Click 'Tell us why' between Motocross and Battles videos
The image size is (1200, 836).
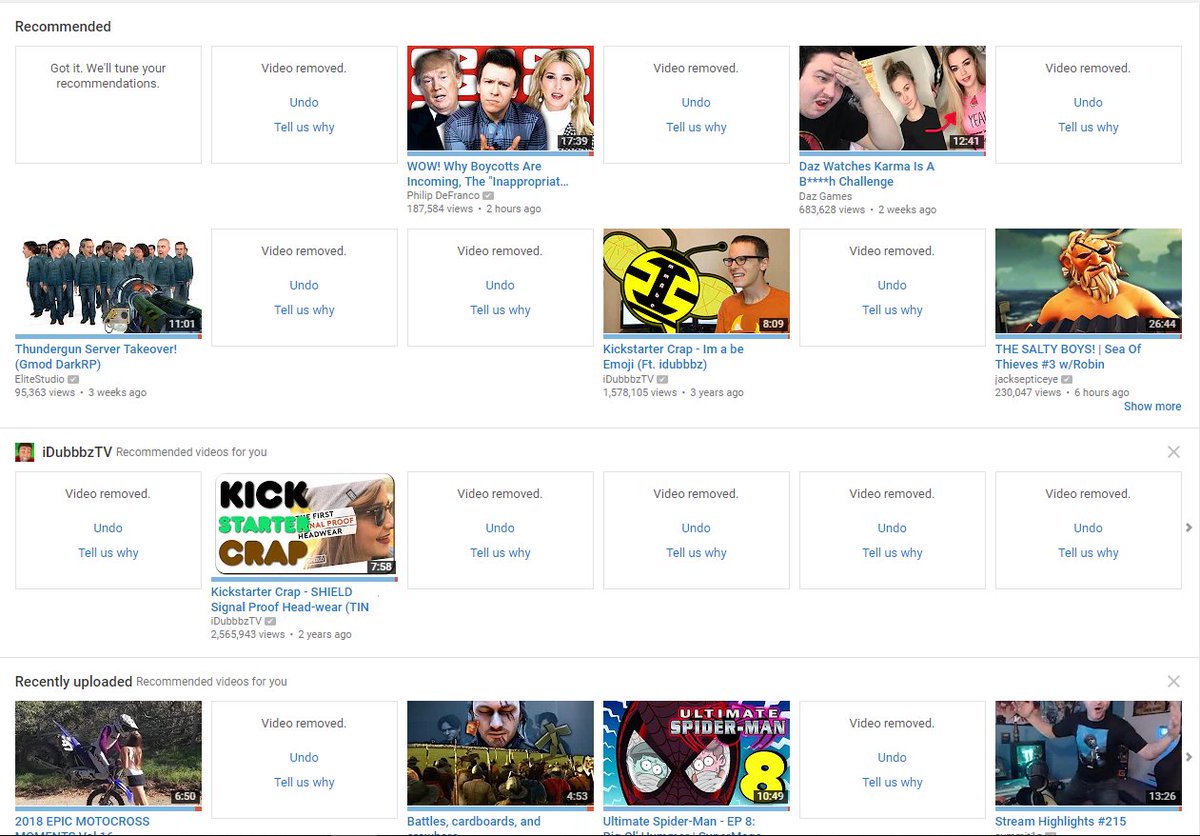point(304,782)
